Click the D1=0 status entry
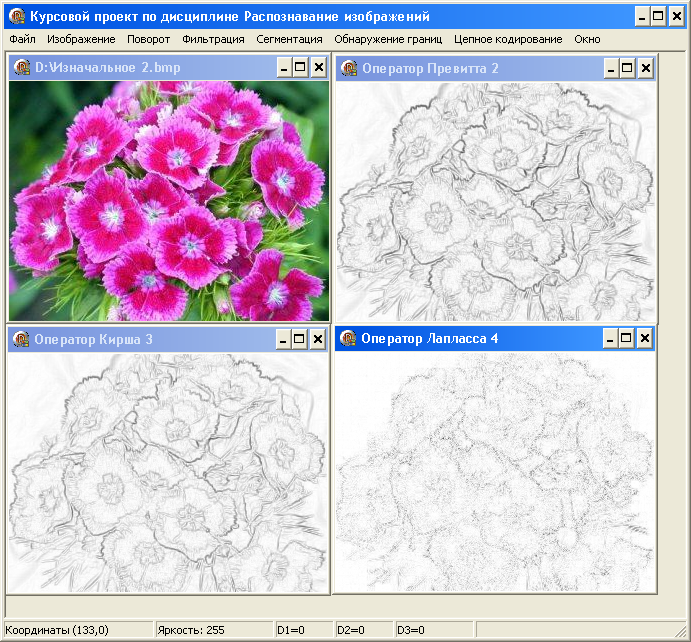 (290, 630)
